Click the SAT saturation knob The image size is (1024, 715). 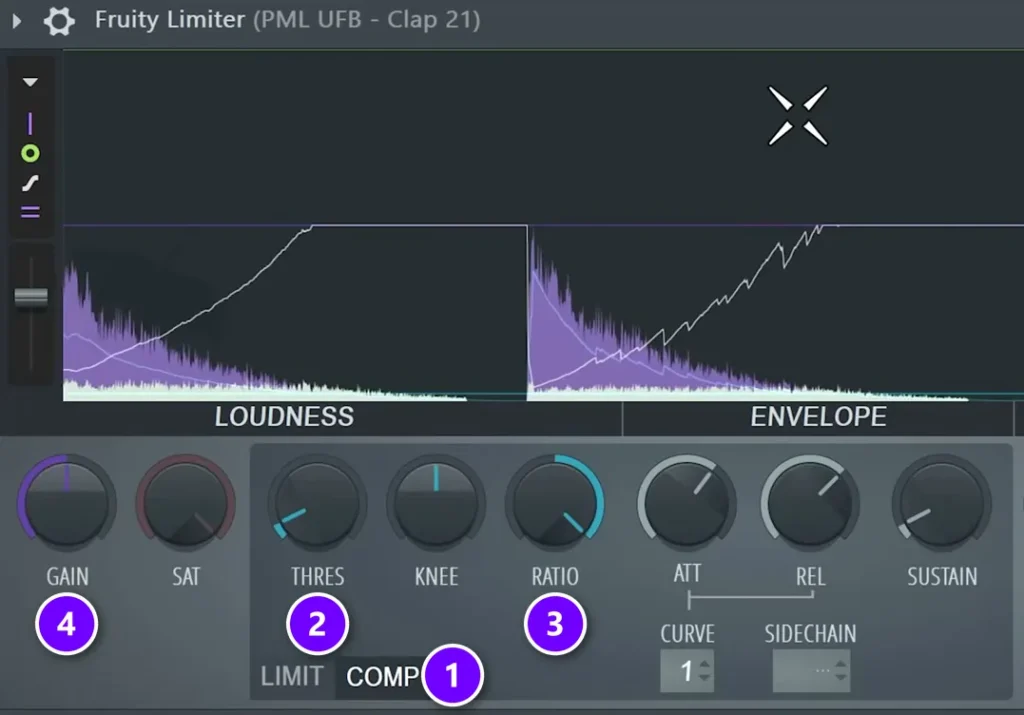coord(186,503)
